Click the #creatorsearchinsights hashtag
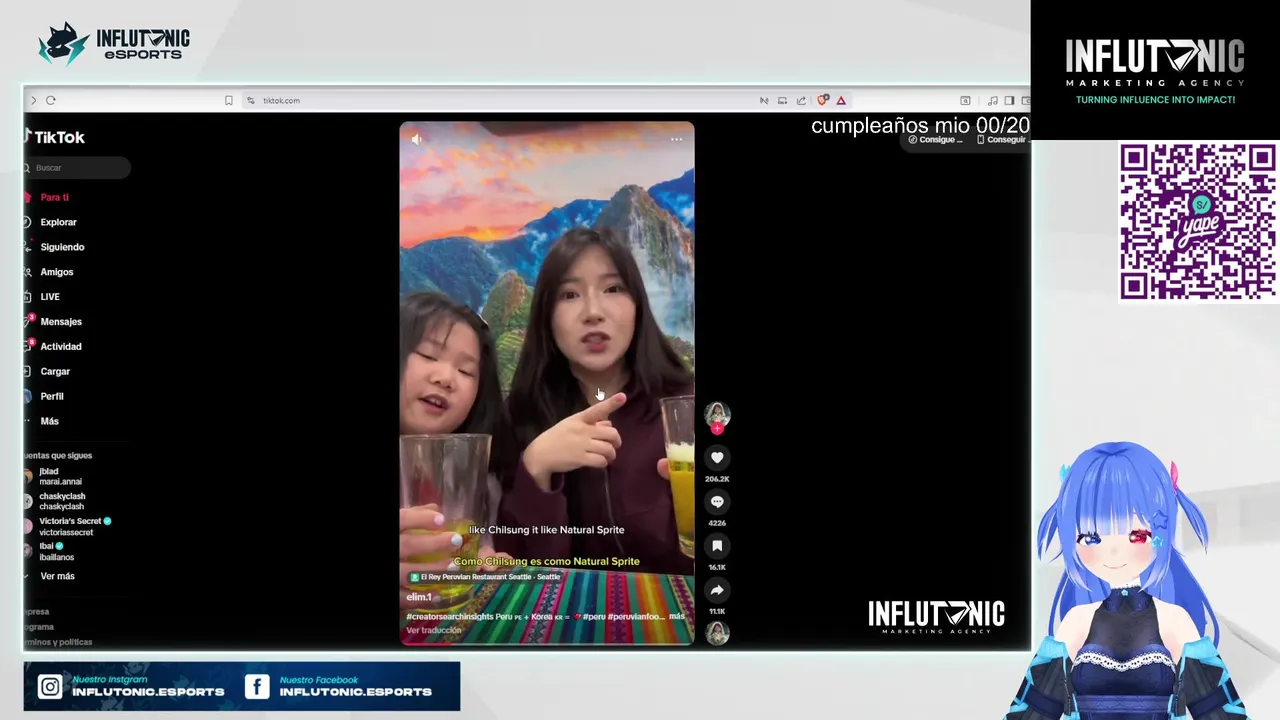The image size is (1280, 720). pyautogui.click(x=450, y=617)
